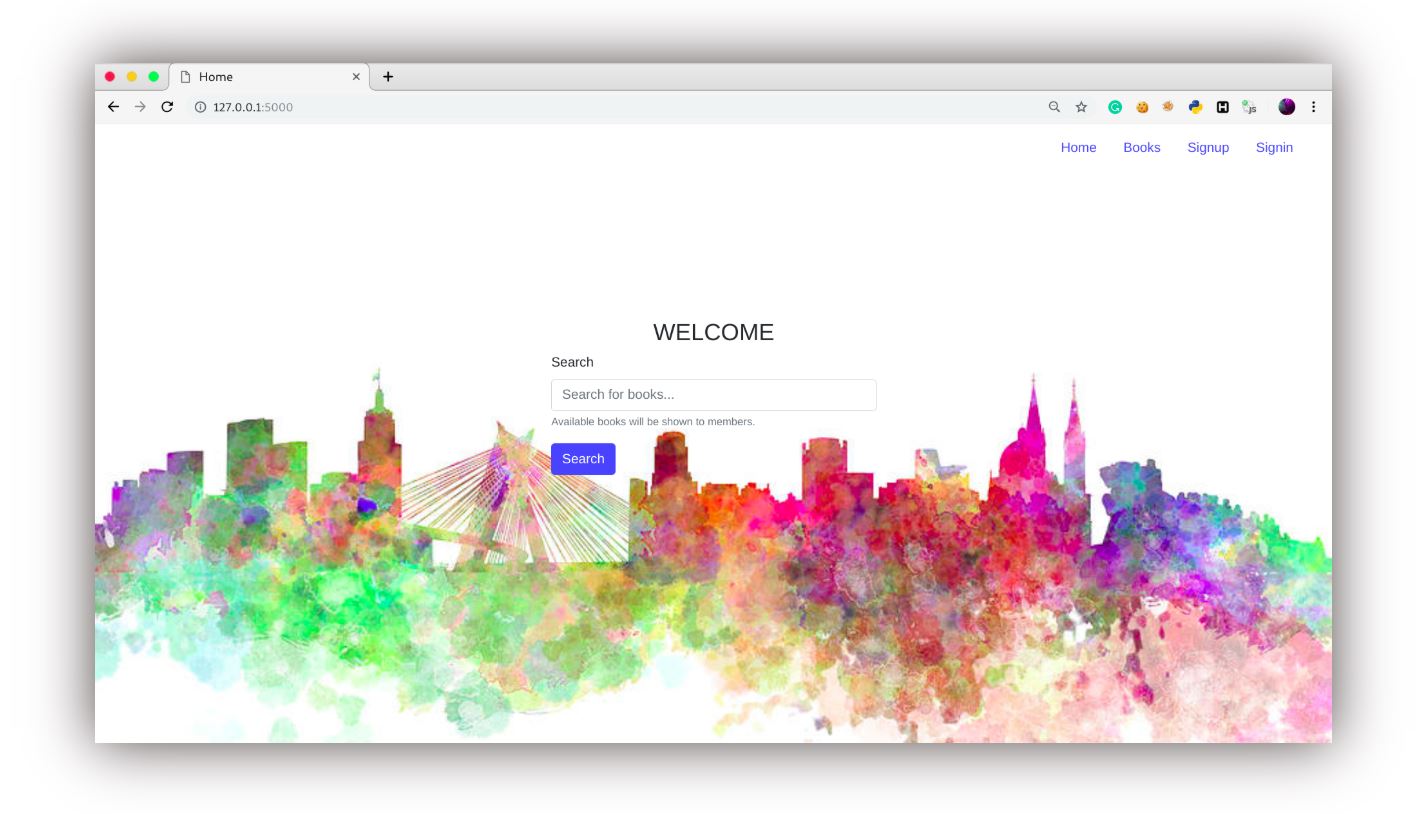The image size is (1427, 814).
Task: Open the Python extension icon
Action: tap(1195, 107)
